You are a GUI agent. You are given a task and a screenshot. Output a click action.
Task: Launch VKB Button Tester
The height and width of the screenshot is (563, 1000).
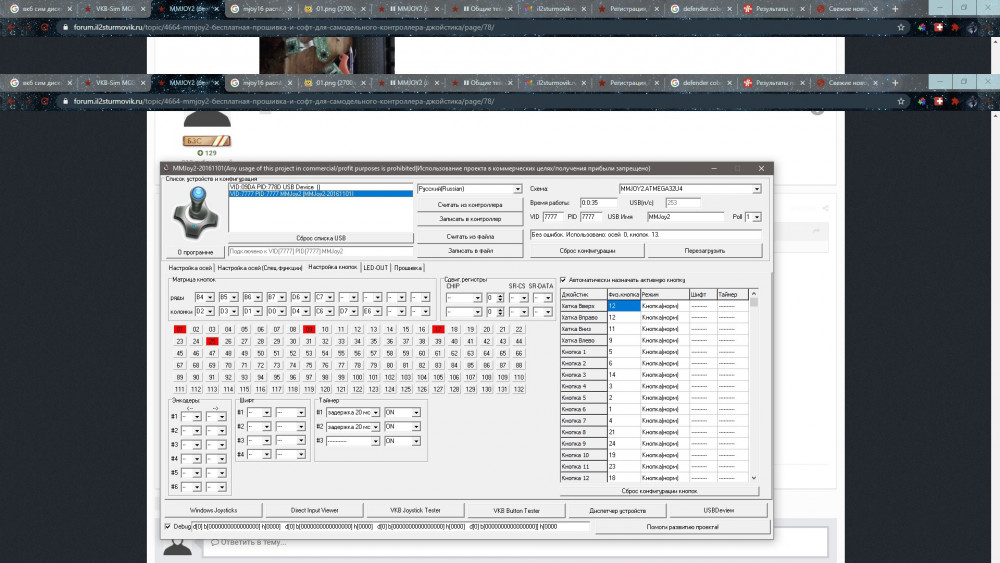pos(517,510)
